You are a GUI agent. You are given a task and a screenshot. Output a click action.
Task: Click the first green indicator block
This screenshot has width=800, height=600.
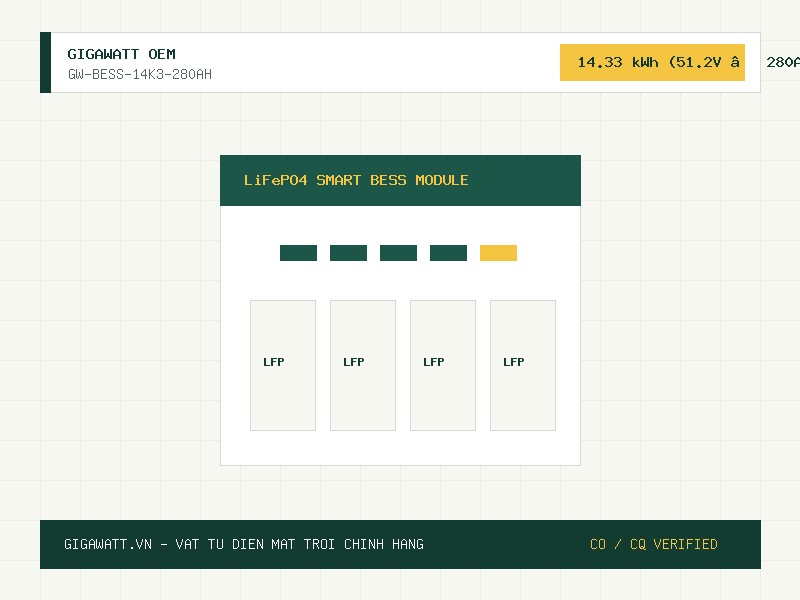[298, 253]
